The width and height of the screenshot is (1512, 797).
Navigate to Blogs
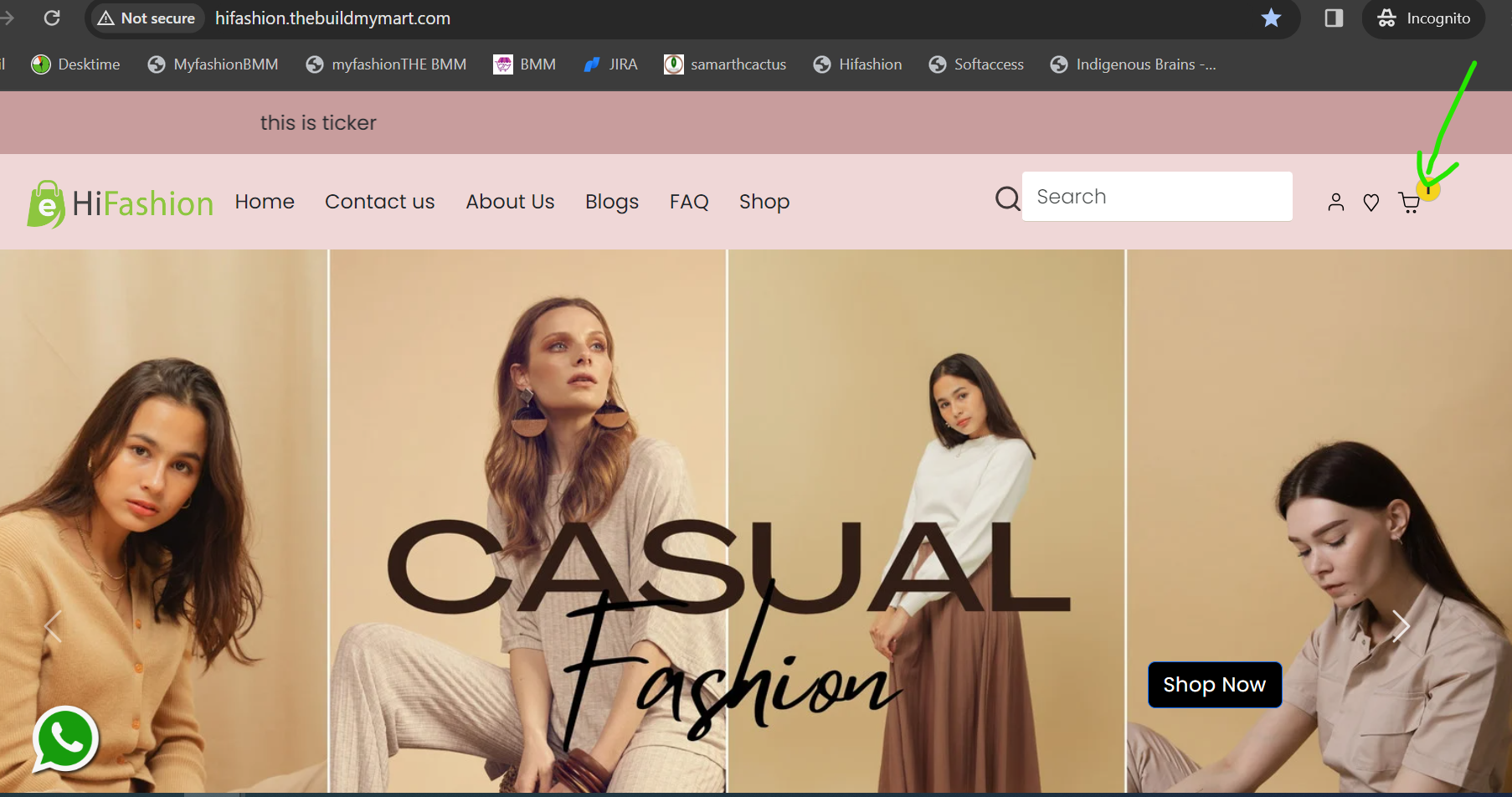click(x=612, y=202)
